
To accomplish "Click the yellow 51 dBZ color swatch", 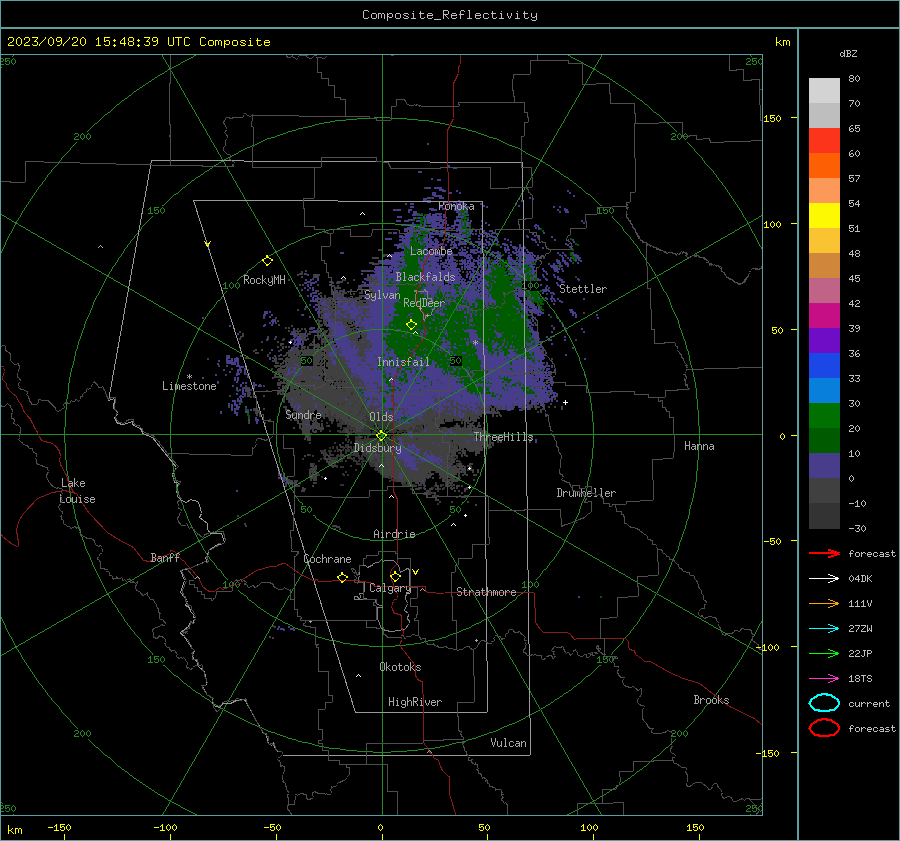I will coord(824,215).
